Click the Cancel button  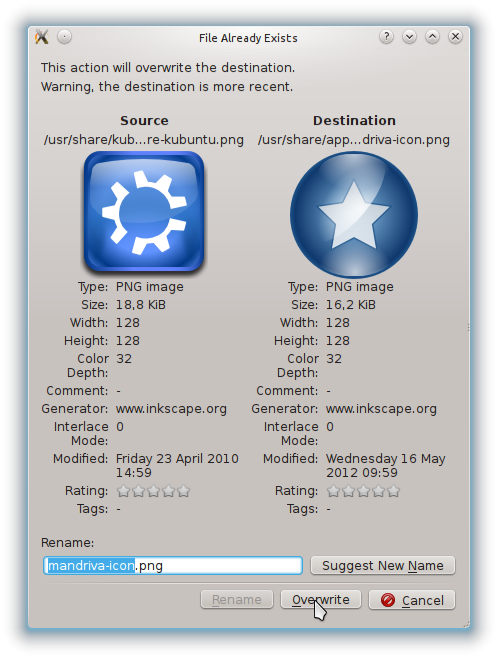(412, 600)
